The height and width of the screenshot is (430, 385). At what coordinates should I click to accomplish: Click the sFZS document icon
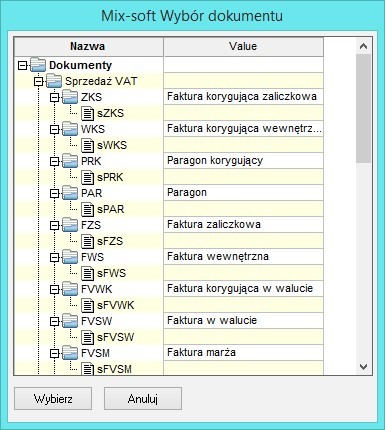pyautogui.click(x=88, y=241)
